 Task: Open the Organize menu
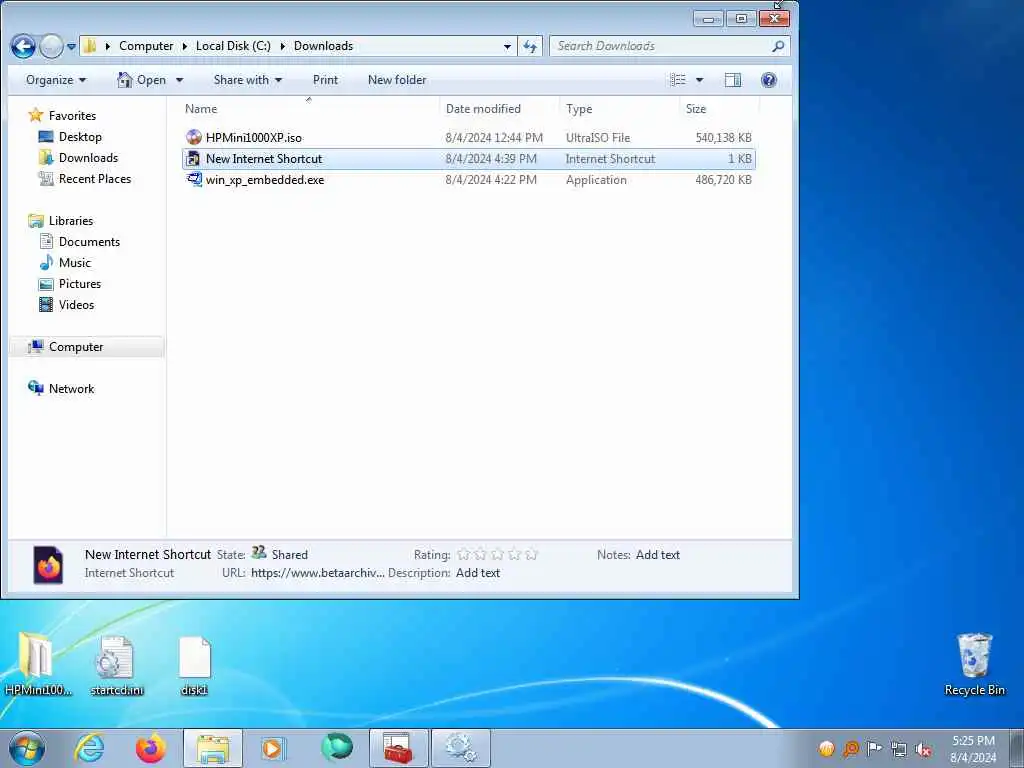tap(56, 80)
